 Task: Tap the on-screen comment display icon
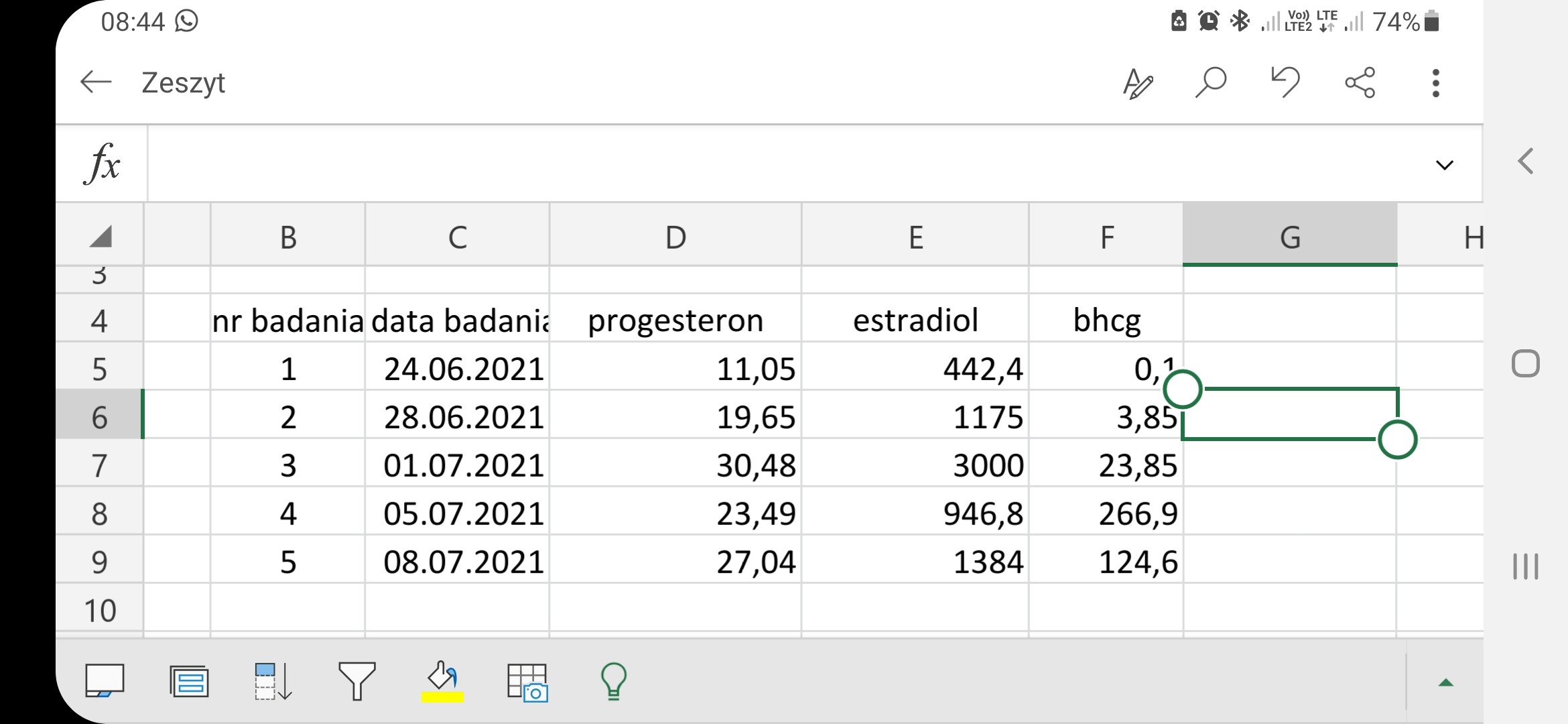tap(105, 682)
